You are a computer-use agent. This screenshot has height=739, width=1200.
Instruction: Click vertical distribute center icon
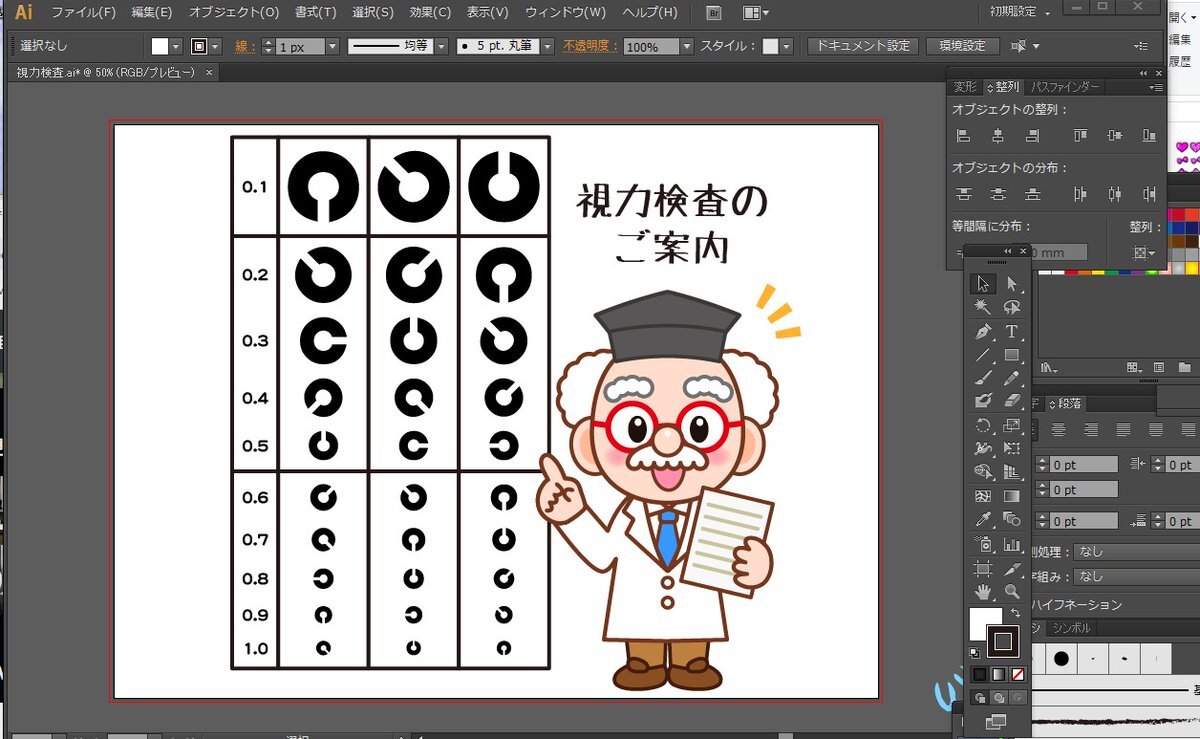pyautogui.click(x=998, y=194)
